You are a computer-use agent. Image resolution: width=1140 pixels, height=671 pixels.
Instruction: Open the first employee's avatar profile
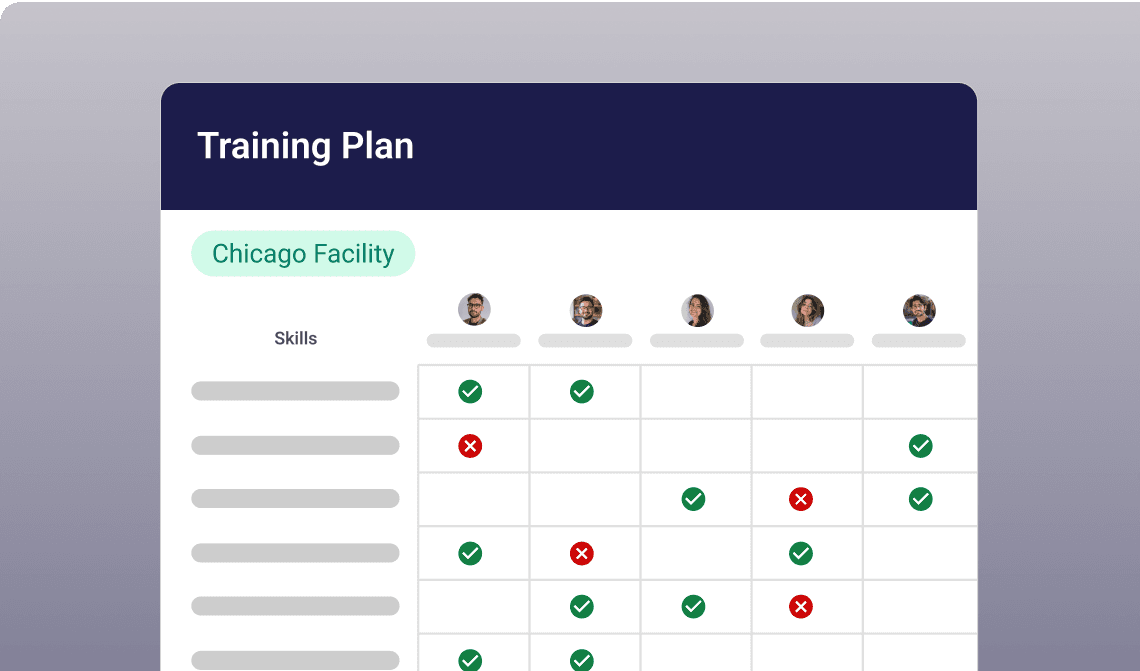click(x=474, y=310)
